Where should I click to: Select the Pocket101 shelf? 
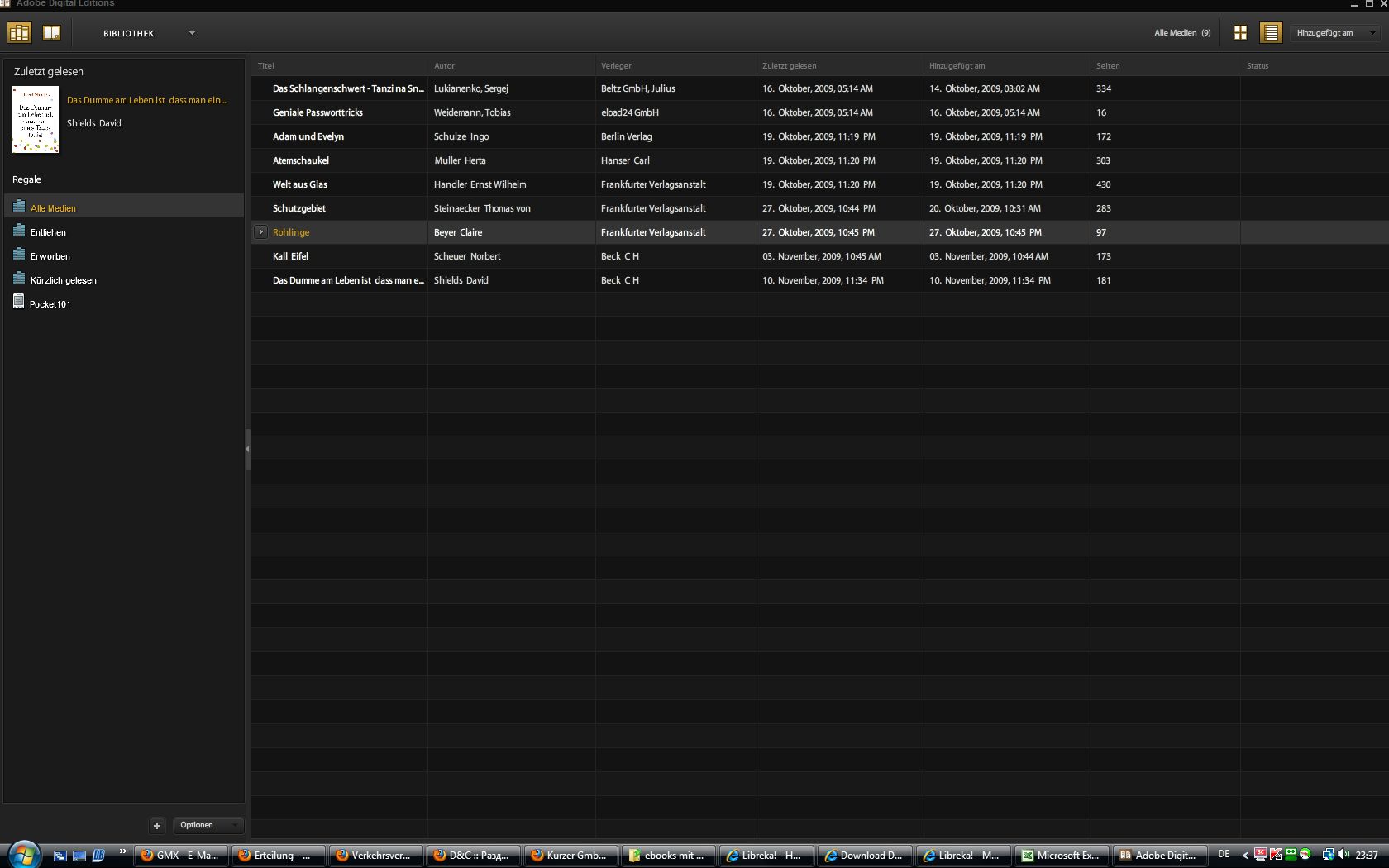[x=124, y=303]
